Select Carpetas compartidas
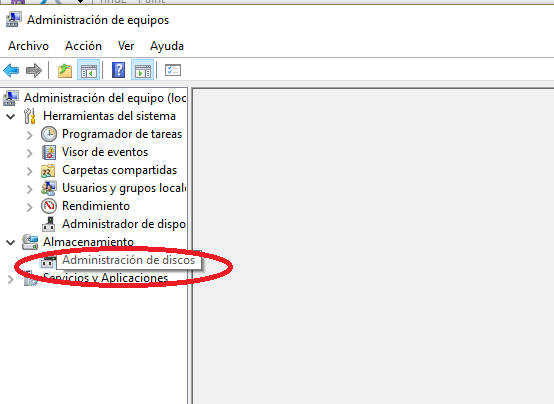554x404 pixels. (x=119, y=170)
